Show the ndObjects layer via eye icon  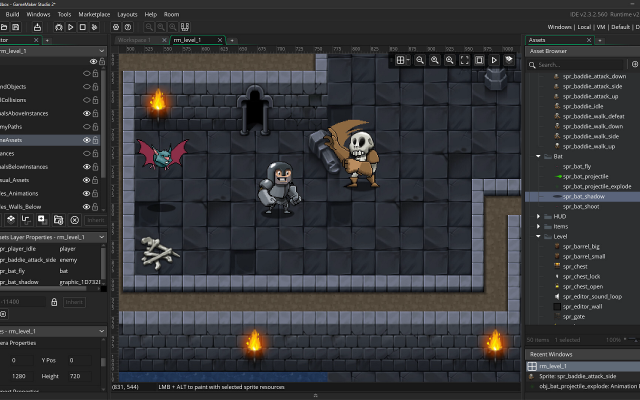pos(87,87)
